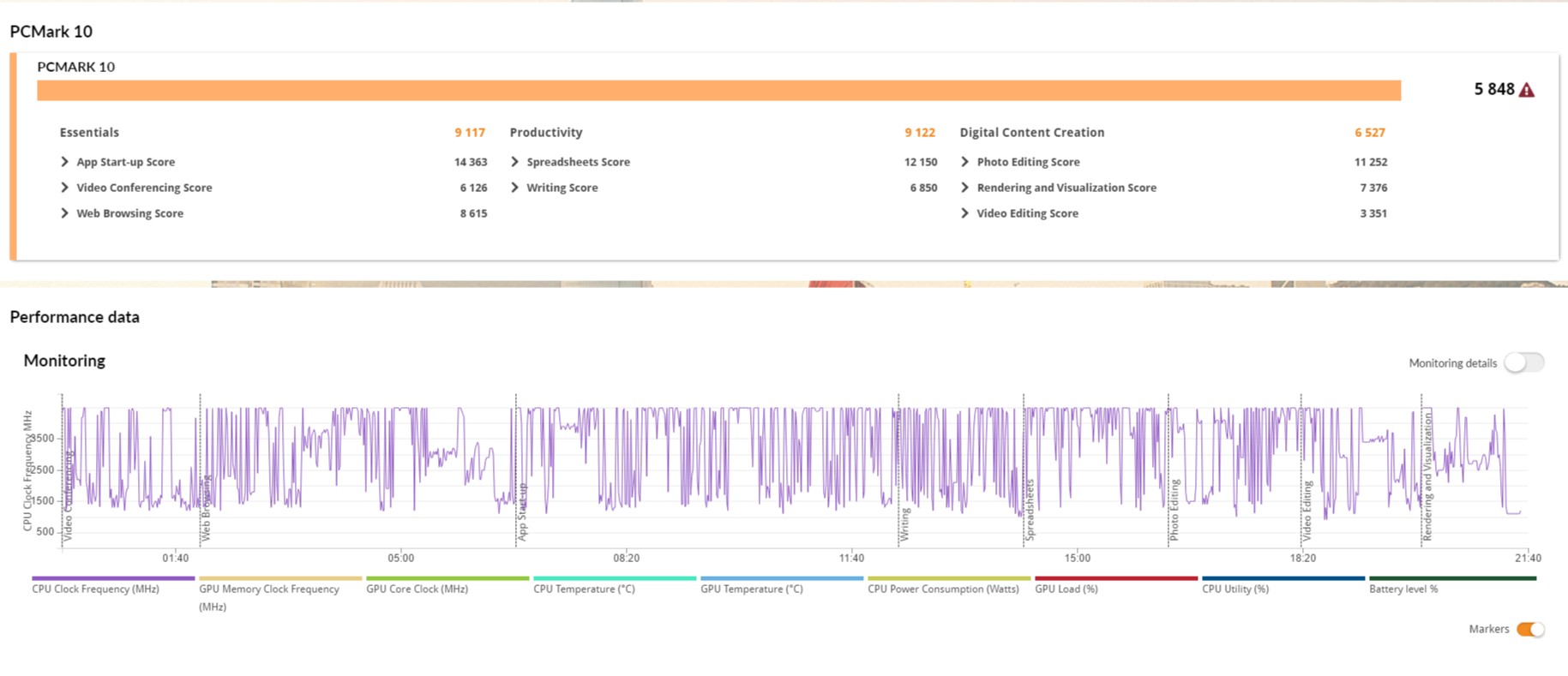This screenshot has height=676, width=1568.
Task: Select GPU Core Clock legend swatch
Action: pyautogui.click(x=448, y=578)
